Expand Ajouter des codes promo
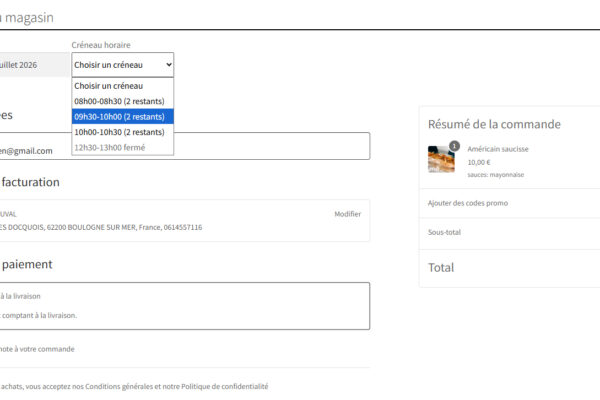Viewport: 600px width, 400px height. [468, 203]
